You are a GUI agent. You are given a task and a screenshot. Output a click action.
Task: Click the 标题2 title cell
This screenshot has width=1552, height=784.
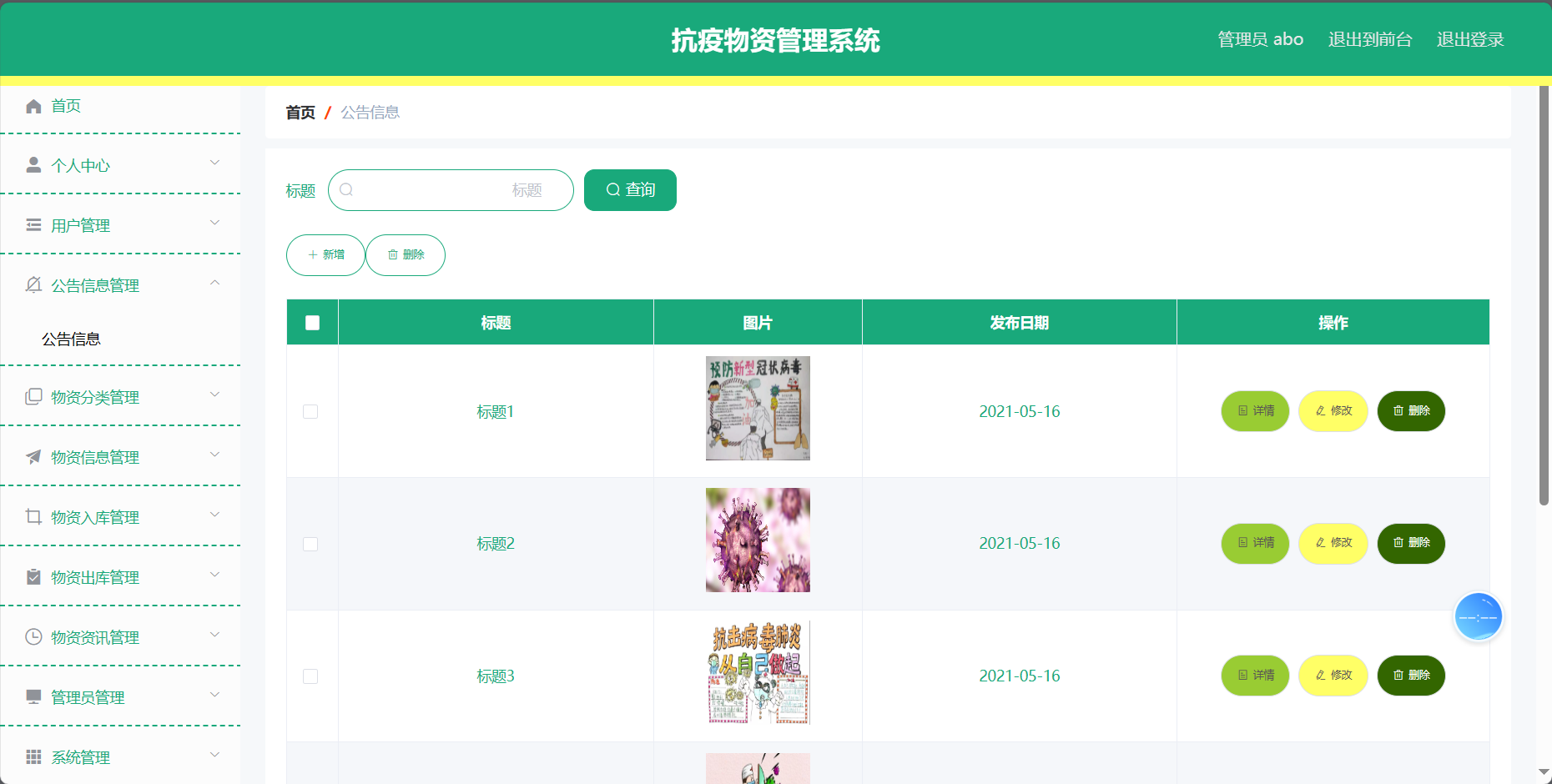tap(496, 544)
